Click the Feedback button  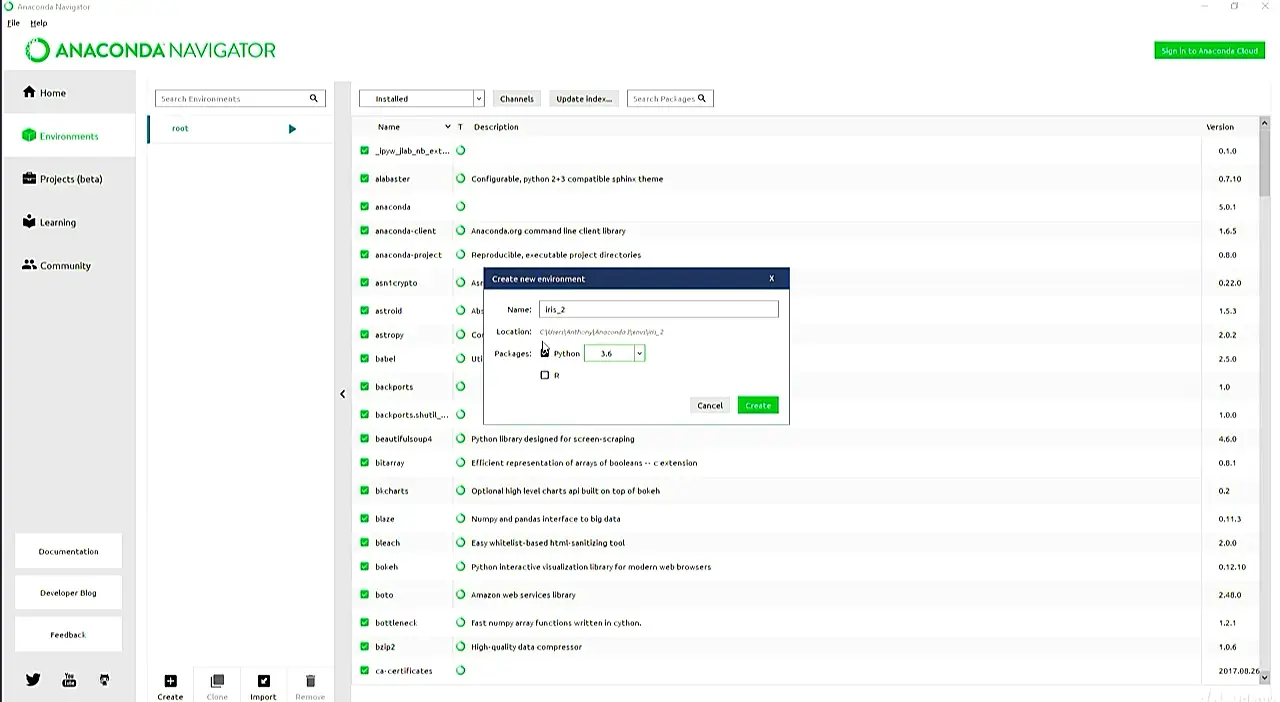coord(69,635)
